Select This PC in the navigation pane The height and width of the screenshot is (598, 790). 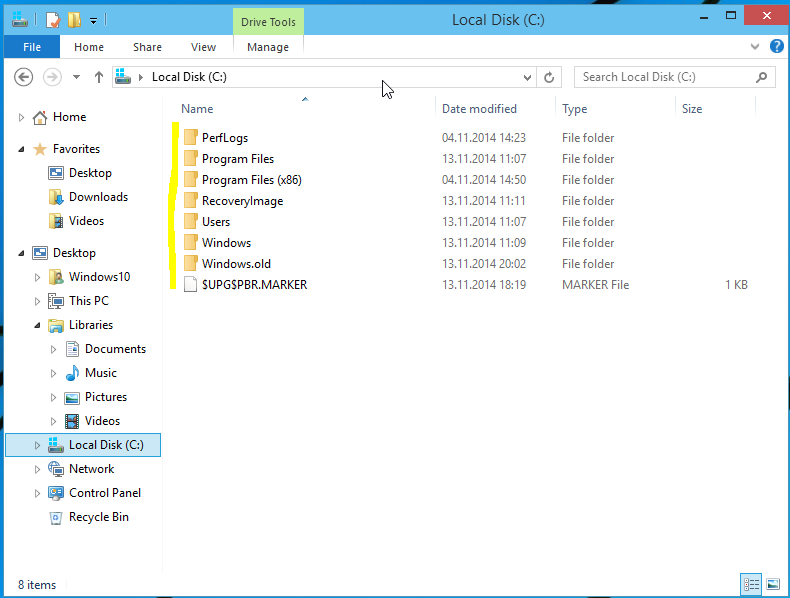click(x=89, y=301)
